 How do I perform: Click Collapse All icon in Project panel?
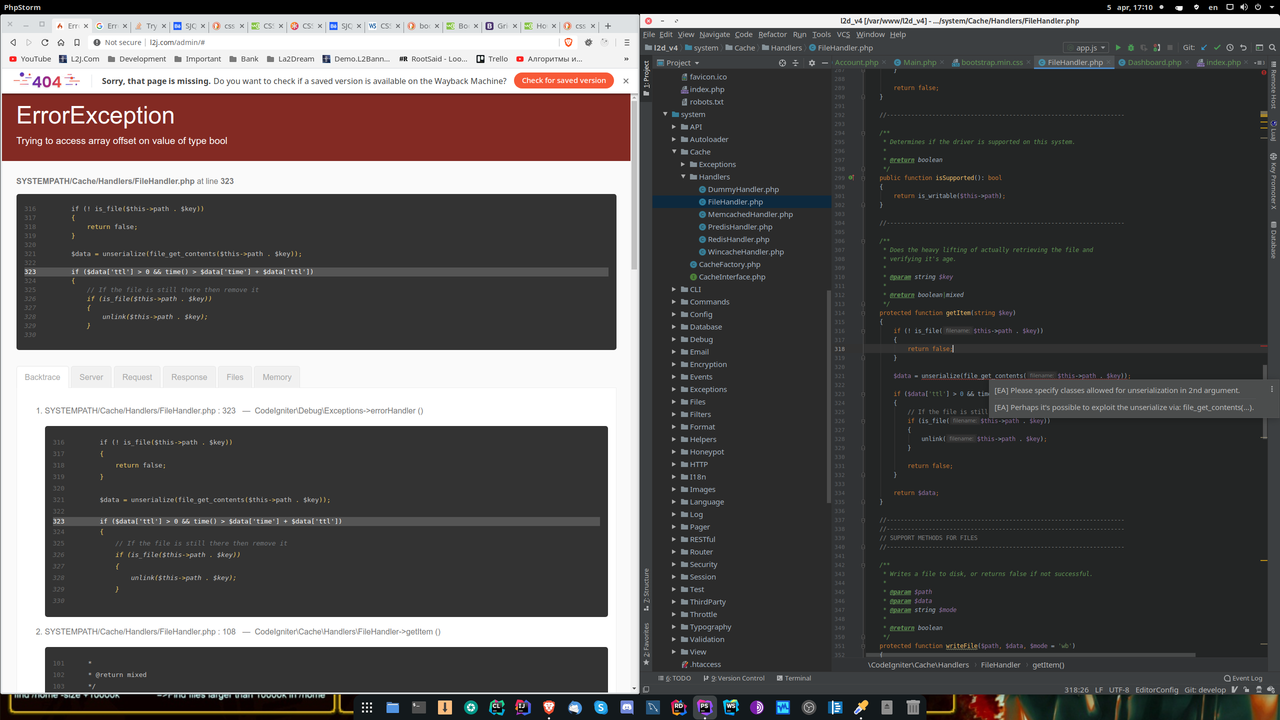[x=795, y=63]
